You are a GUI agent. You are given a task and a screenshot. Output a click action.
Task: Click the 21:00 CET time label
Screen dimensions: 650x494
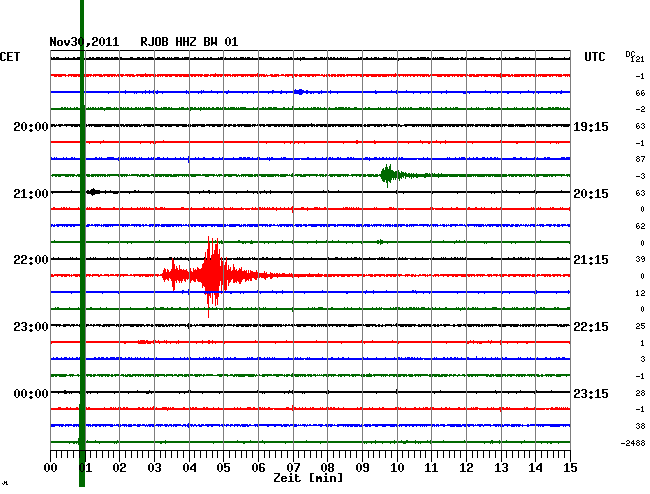(x=31, y=194)
